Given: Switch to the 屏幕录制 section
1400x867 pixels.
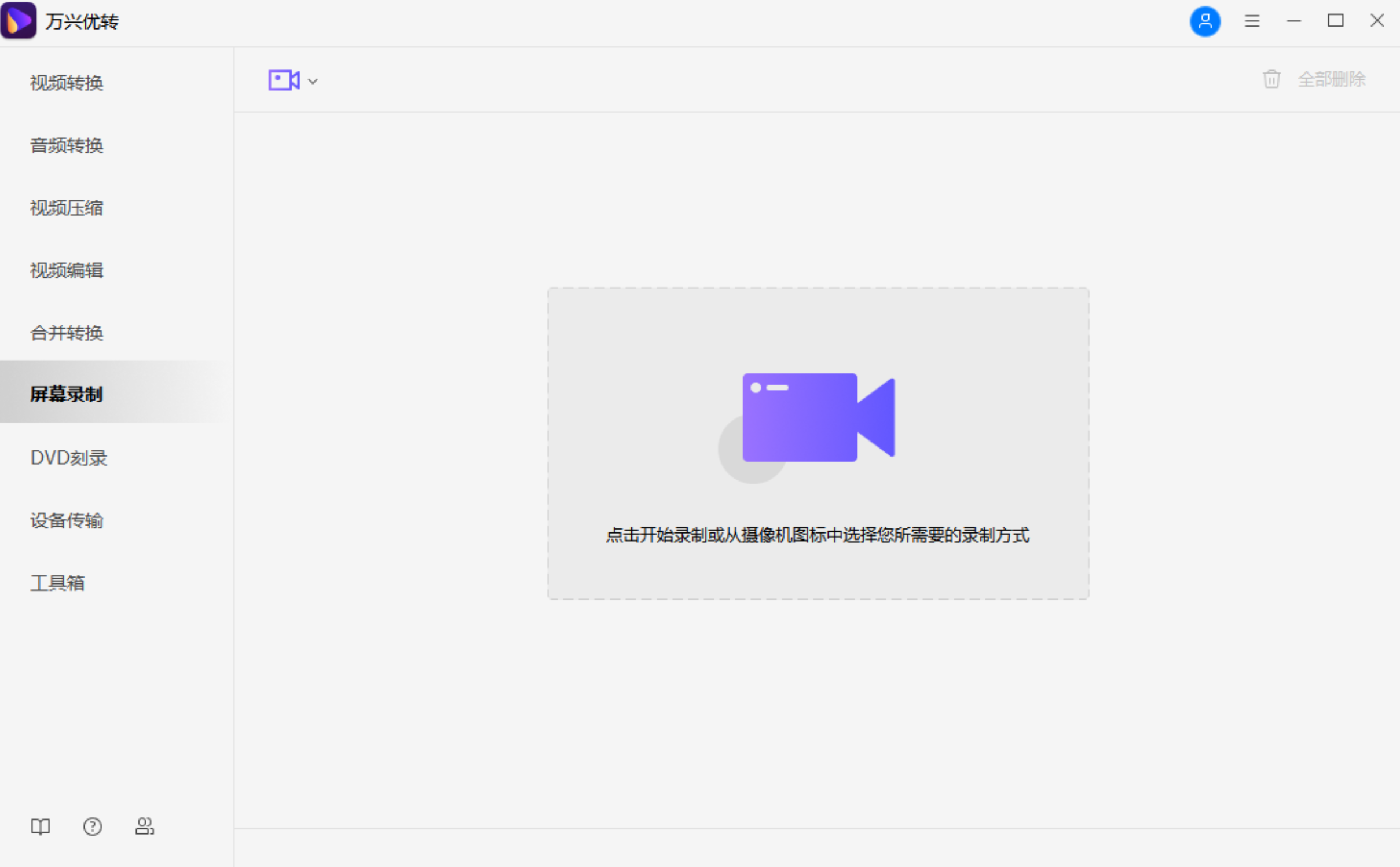Looking at the screenshot, I should tap(66, 394).
